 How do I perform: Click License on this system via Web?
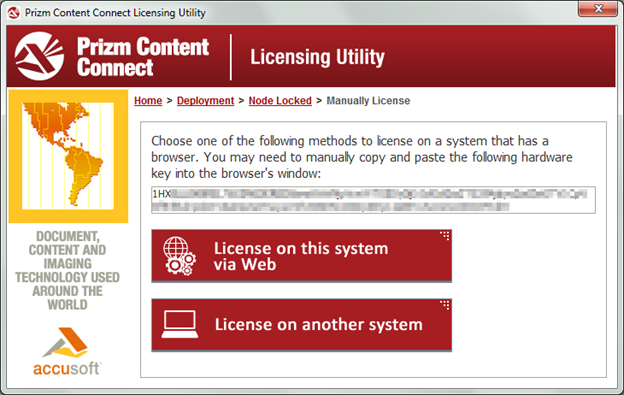point(302,256)
